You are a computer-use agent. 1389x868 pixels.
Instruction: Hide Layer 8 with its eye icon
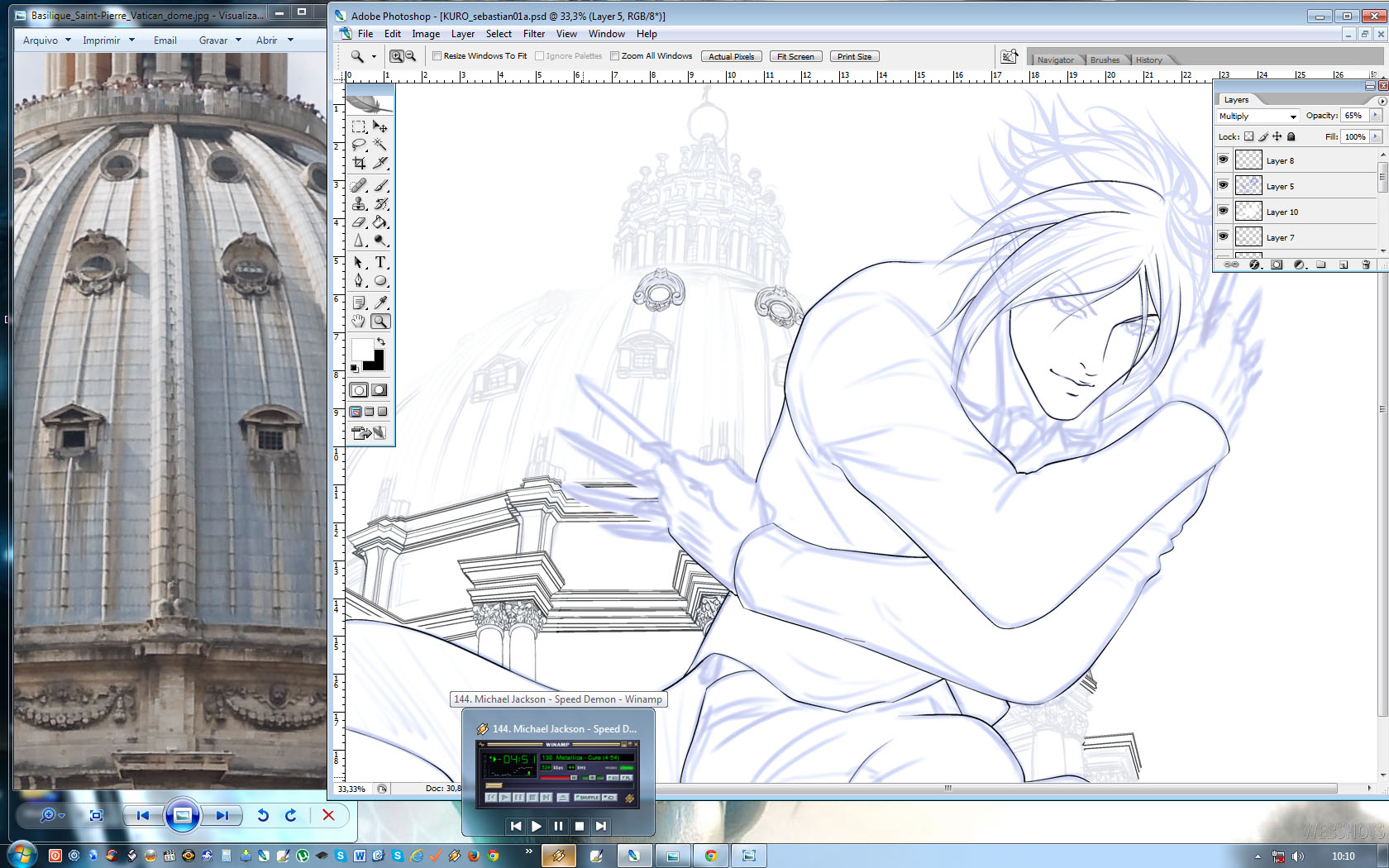[x=1224, y=160]
